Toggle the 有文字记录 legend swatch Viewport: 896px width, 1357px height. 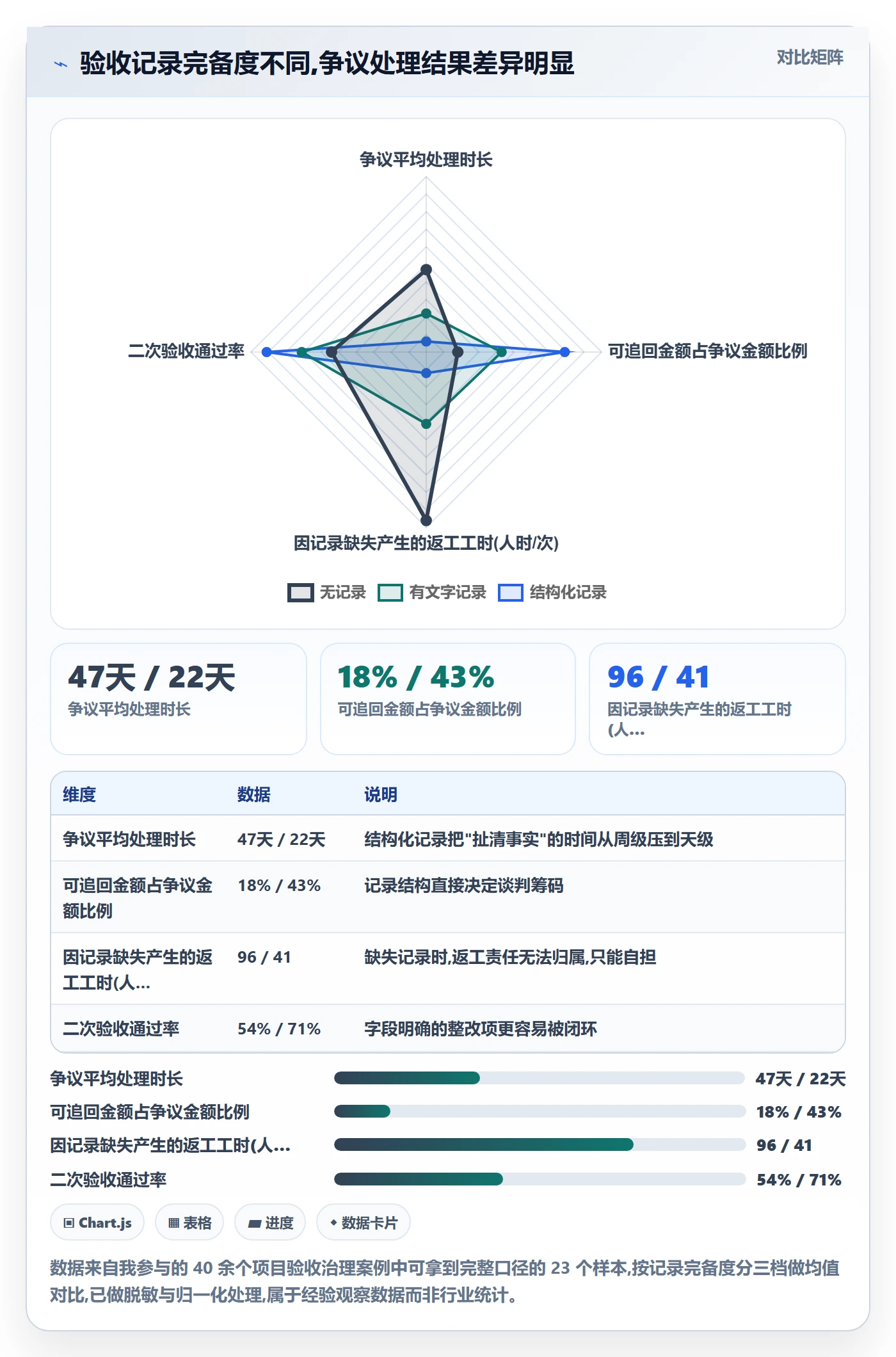[390, 593]
